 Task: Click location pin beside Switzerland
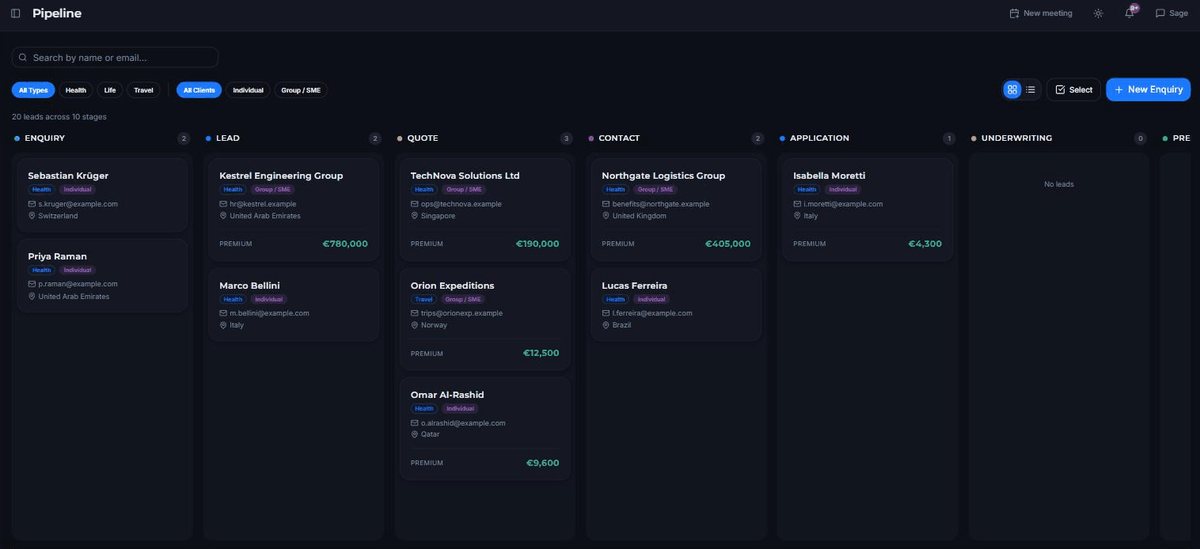coord(32,216)
